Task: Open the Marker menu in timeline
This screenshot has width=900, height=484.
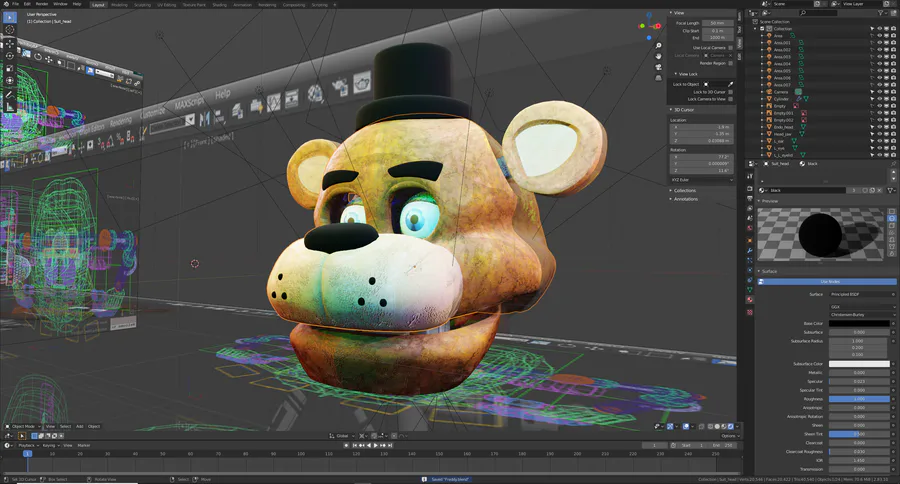Action: pos(84,446)
